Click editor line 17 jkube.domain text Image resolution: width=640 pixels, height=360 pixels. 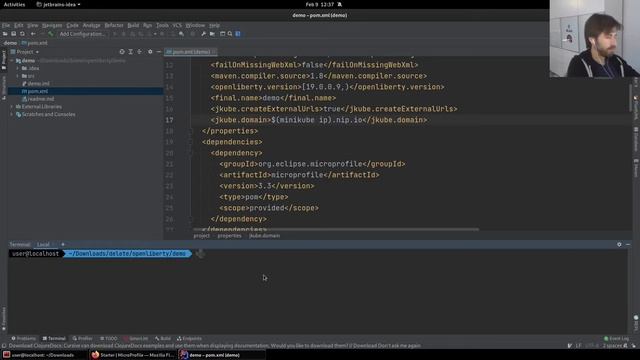(x=319, y=120)
